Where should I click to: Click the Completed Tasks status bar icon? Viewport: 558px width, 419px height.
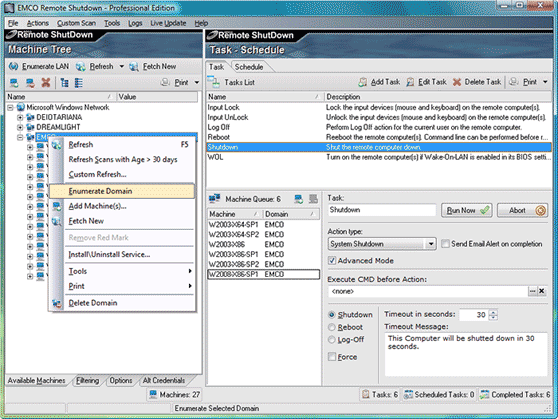point(484,394)
